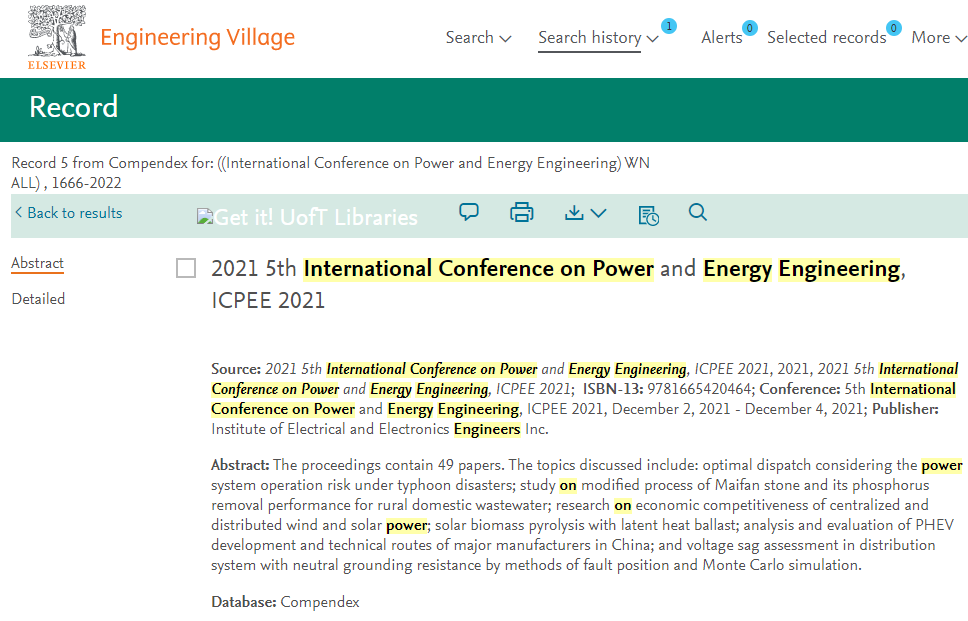Open the comment speech bubble icon
968x621 pixels.
(469, 212)
